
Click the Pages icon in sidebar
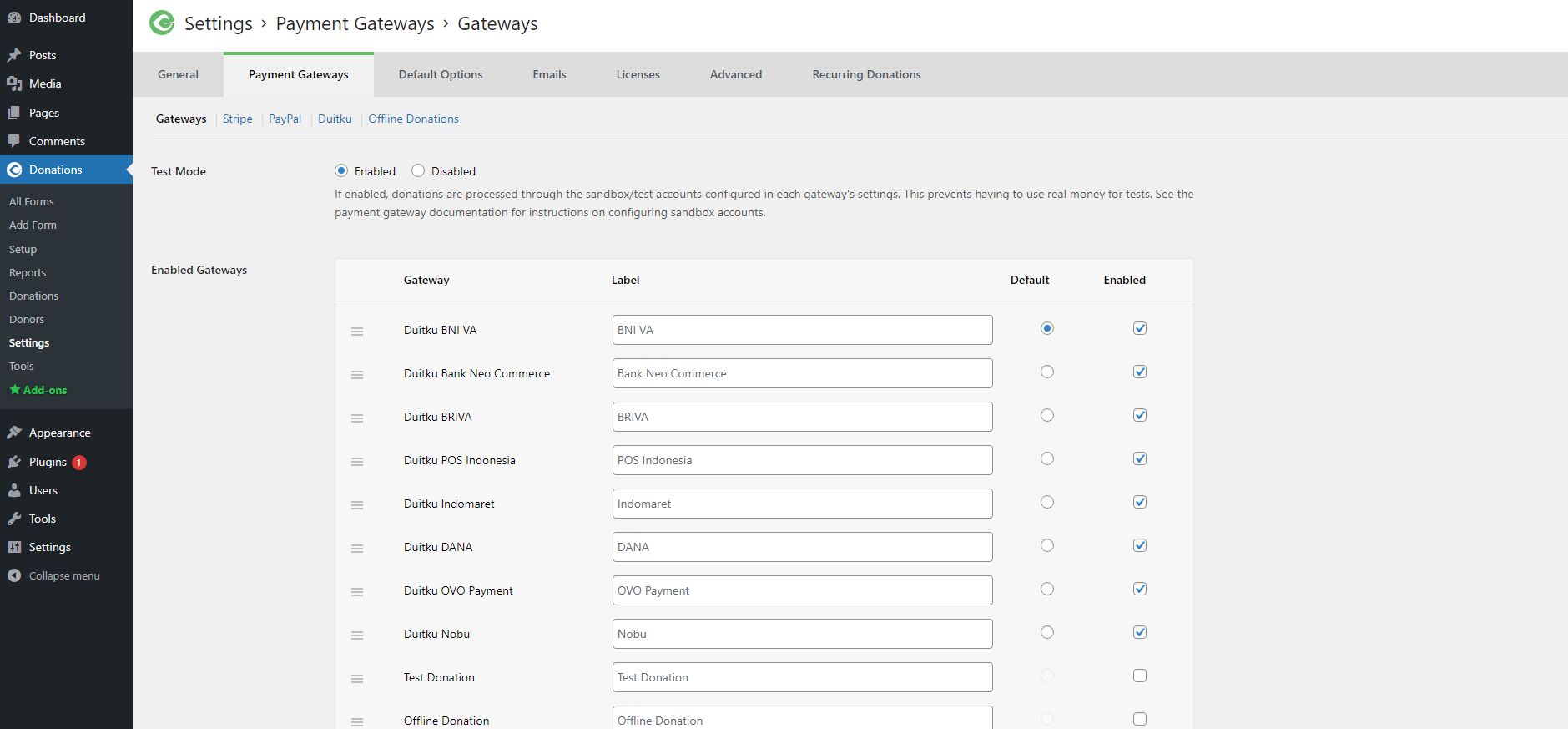point(14,113)
